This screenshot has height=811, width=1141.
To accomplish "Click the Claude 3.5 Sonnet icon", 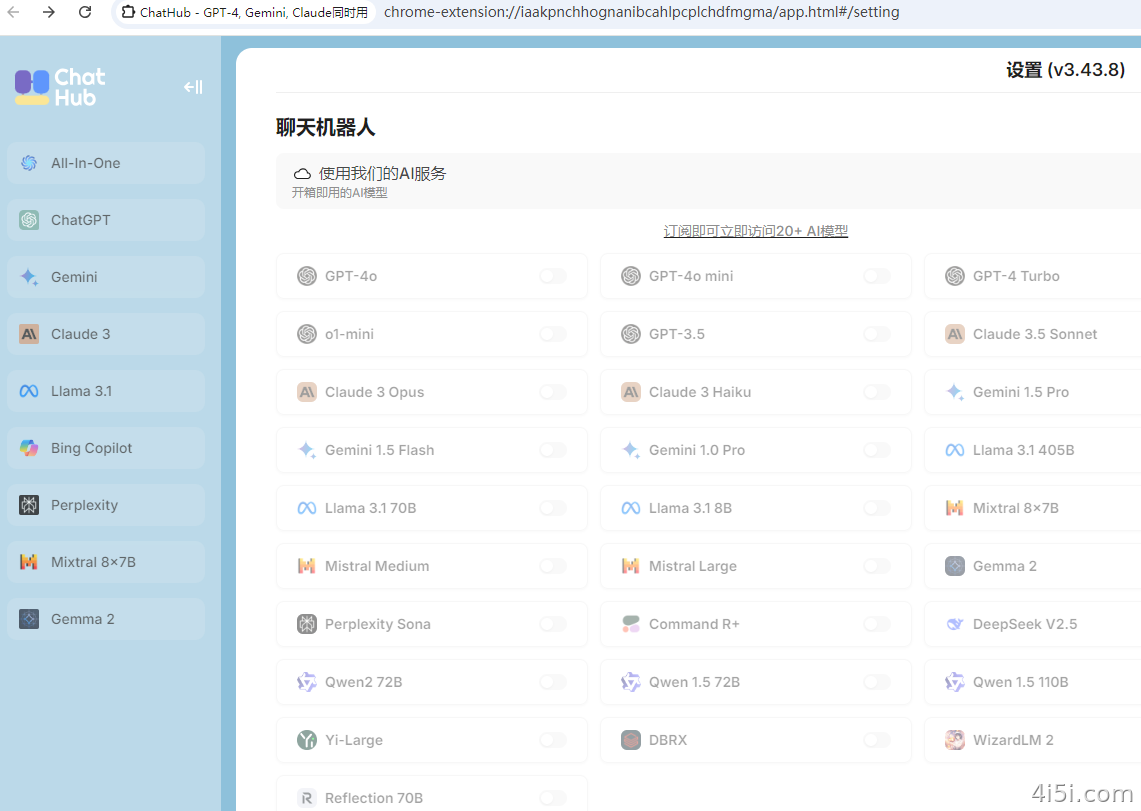I will (955, 334).
